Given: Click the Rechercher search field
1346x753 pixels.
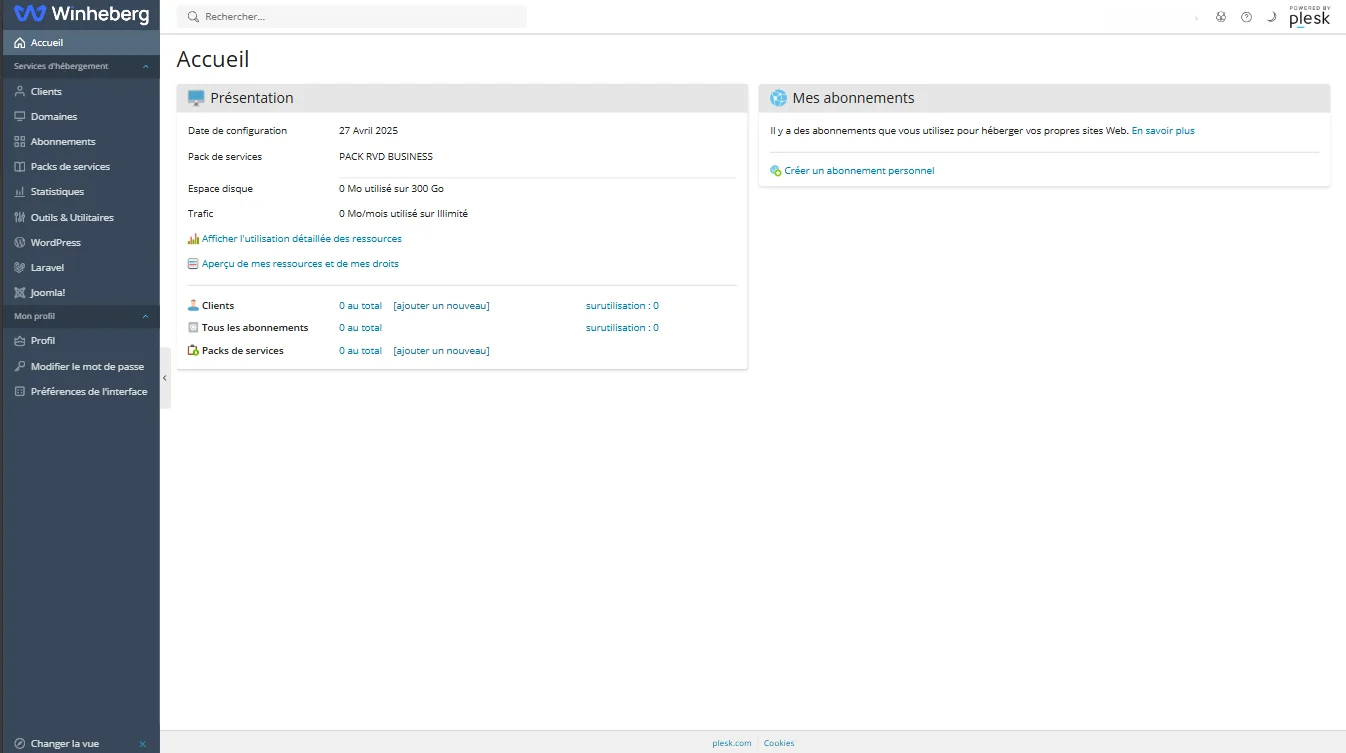Looking at the screenshot, I should pyautogui.click(x=352, y=17).
